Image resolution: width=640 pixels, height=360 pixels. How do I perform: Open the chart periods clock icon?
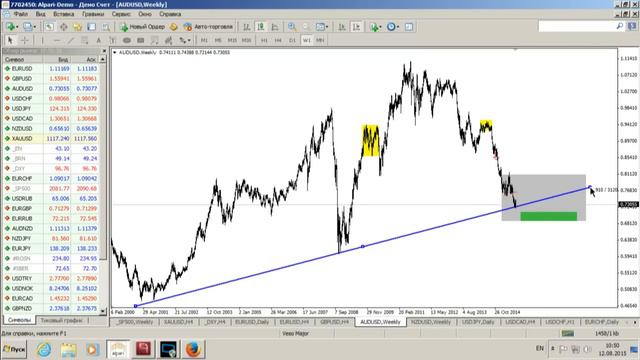(x=391, y=27)
